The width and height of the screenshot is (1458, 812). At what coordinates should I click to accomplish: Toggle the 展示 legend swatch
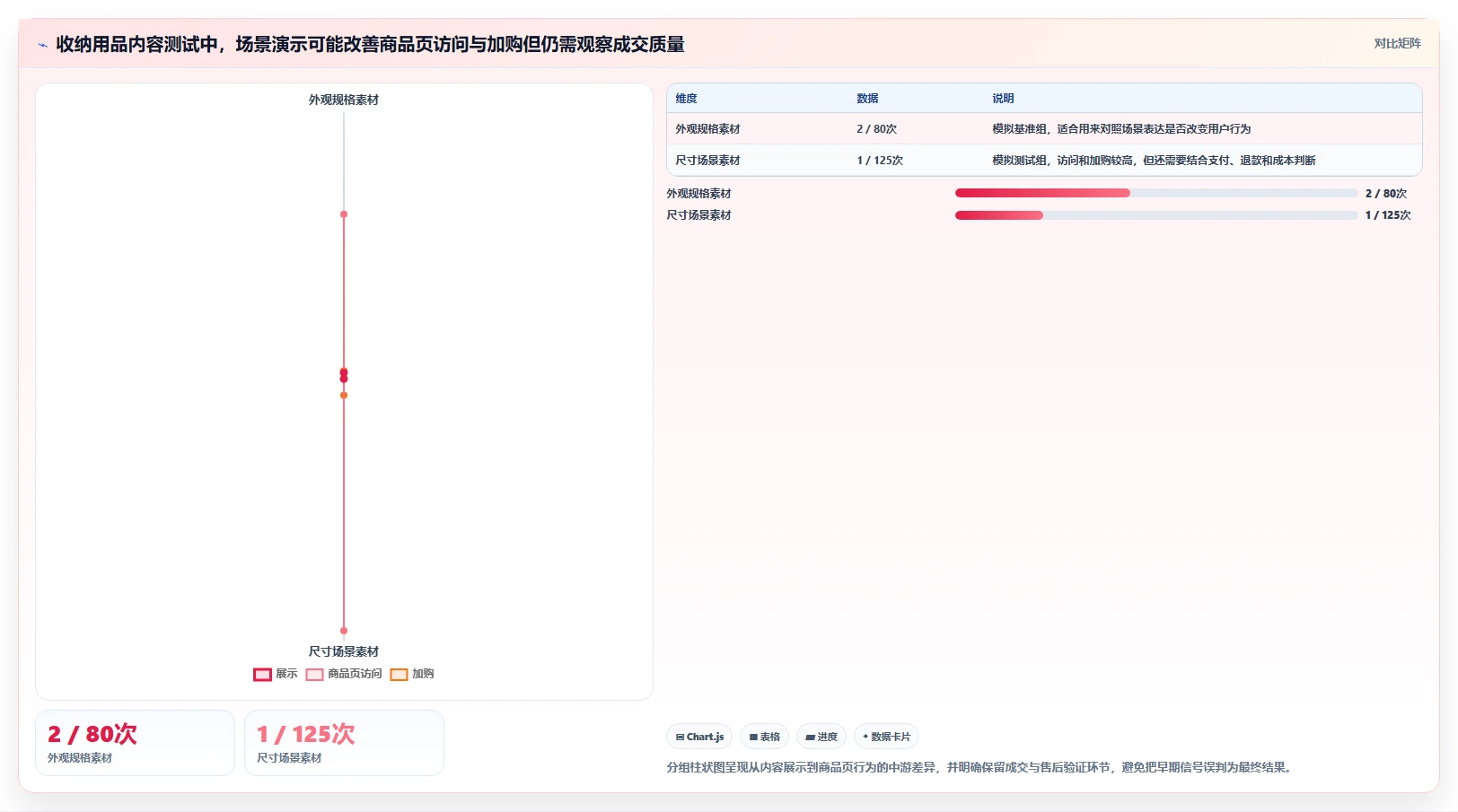(262, 675)
